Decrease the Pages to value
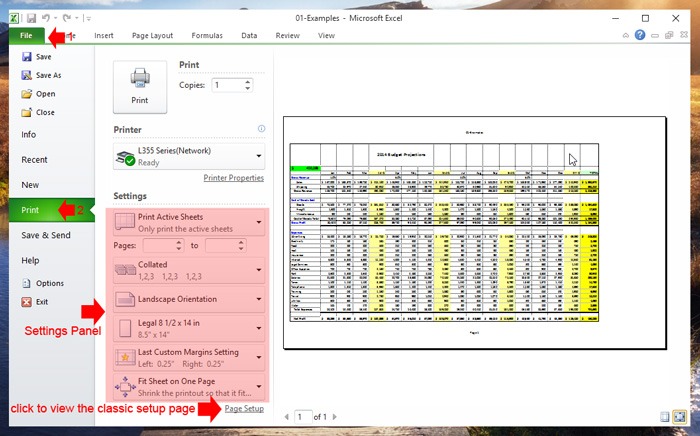Screen dimensions: 700x436 [x=242, y=249]
